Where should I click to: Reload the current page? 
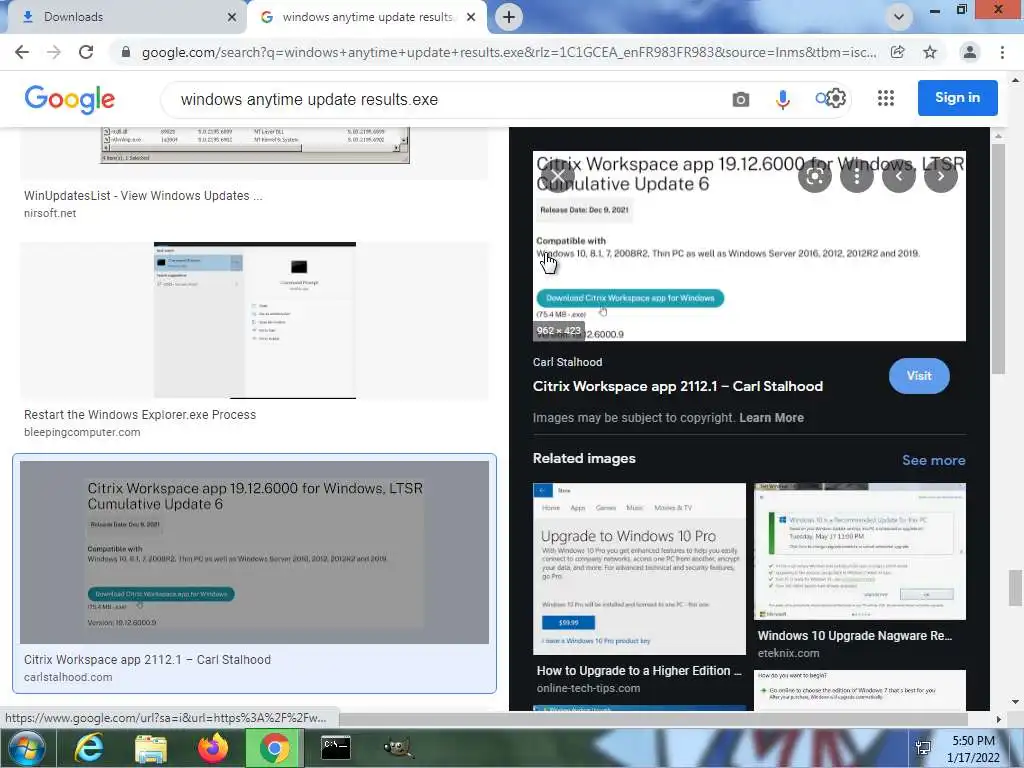tap(86, 52)
